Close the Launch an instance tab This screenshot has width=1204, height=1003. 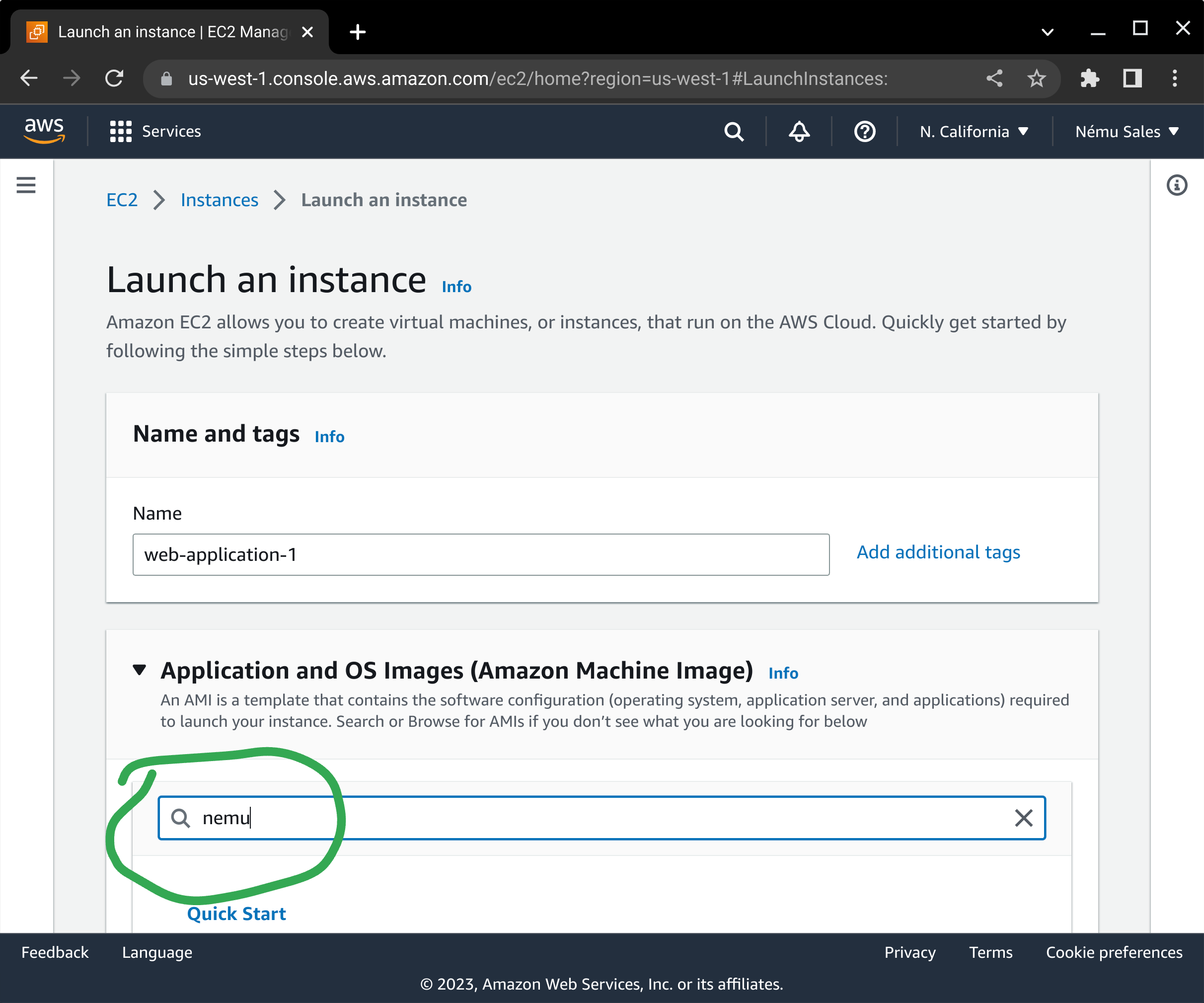pyautogui.click(x=307, y=32)
